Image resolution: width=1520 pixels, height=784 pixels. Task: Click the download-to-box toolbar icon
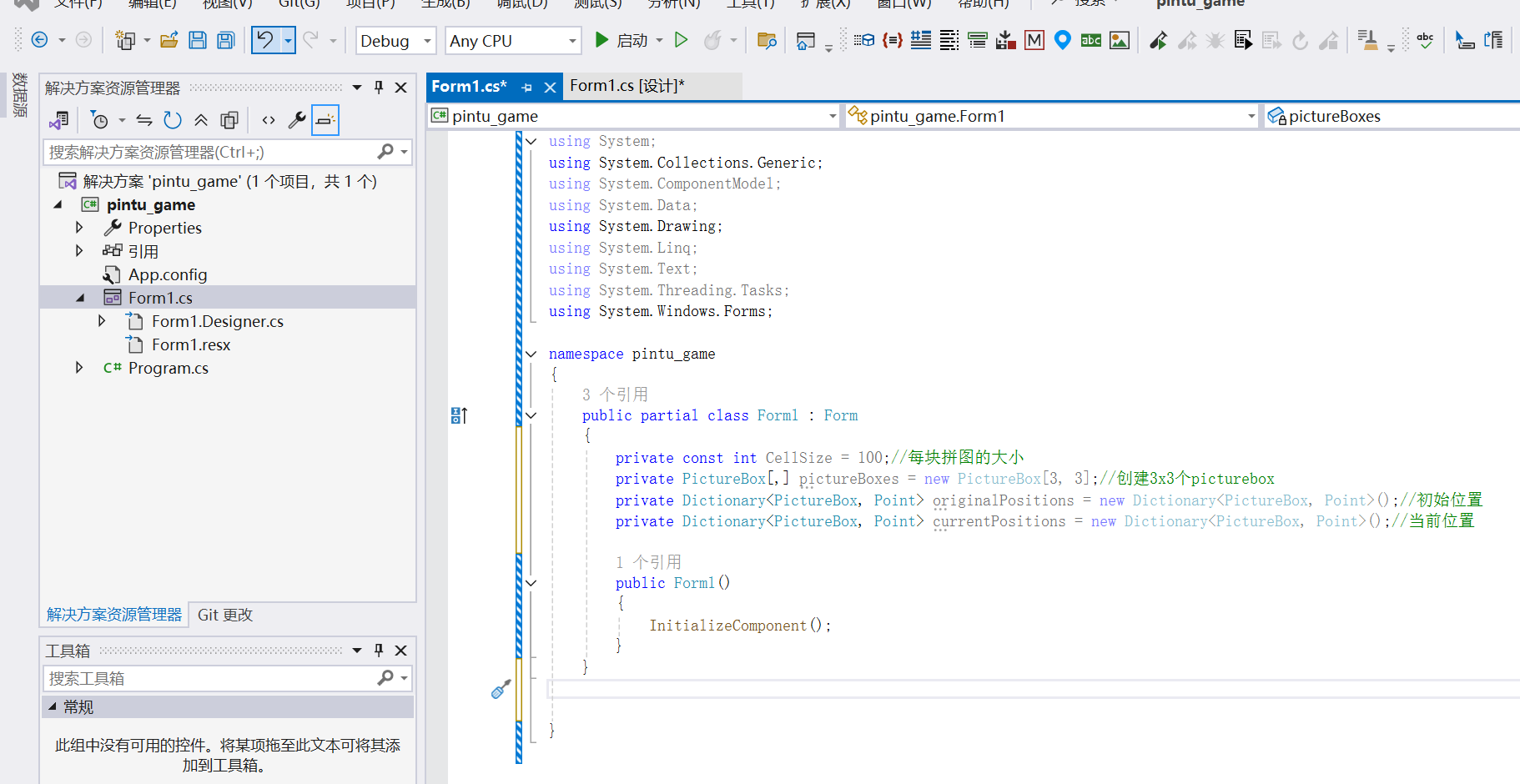click(x=1006, y=40)
